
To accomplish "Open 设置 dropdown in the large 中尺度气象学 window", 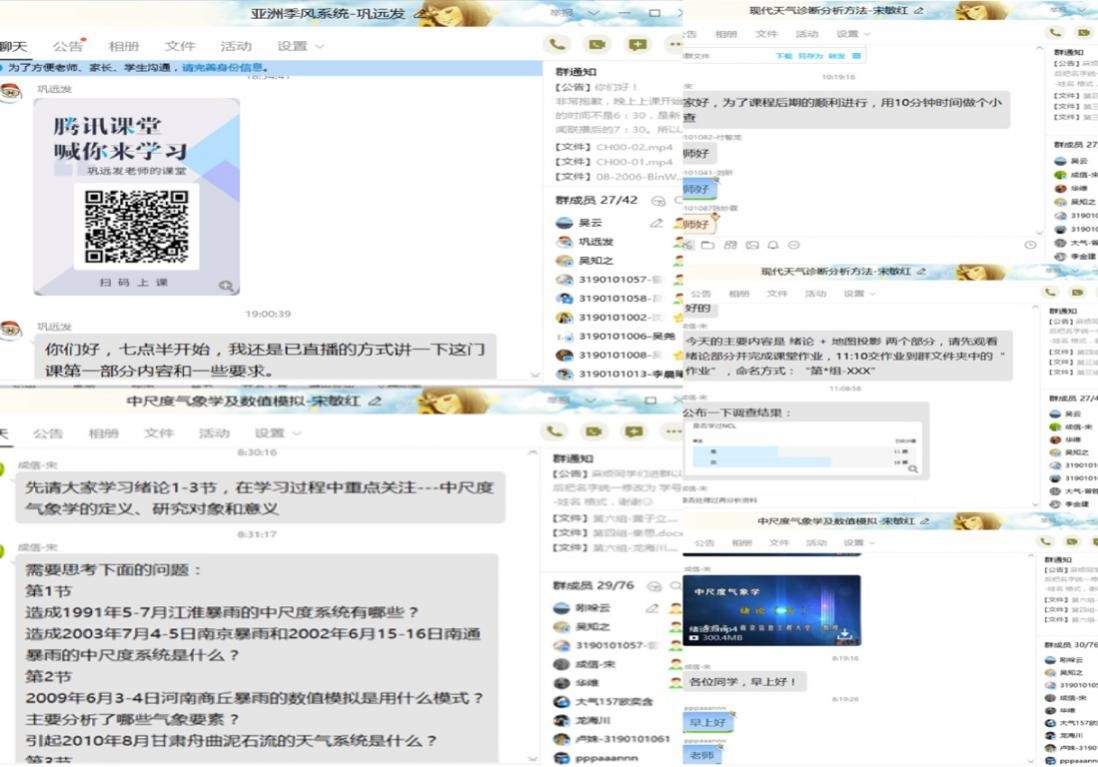I will coord(277,433).
